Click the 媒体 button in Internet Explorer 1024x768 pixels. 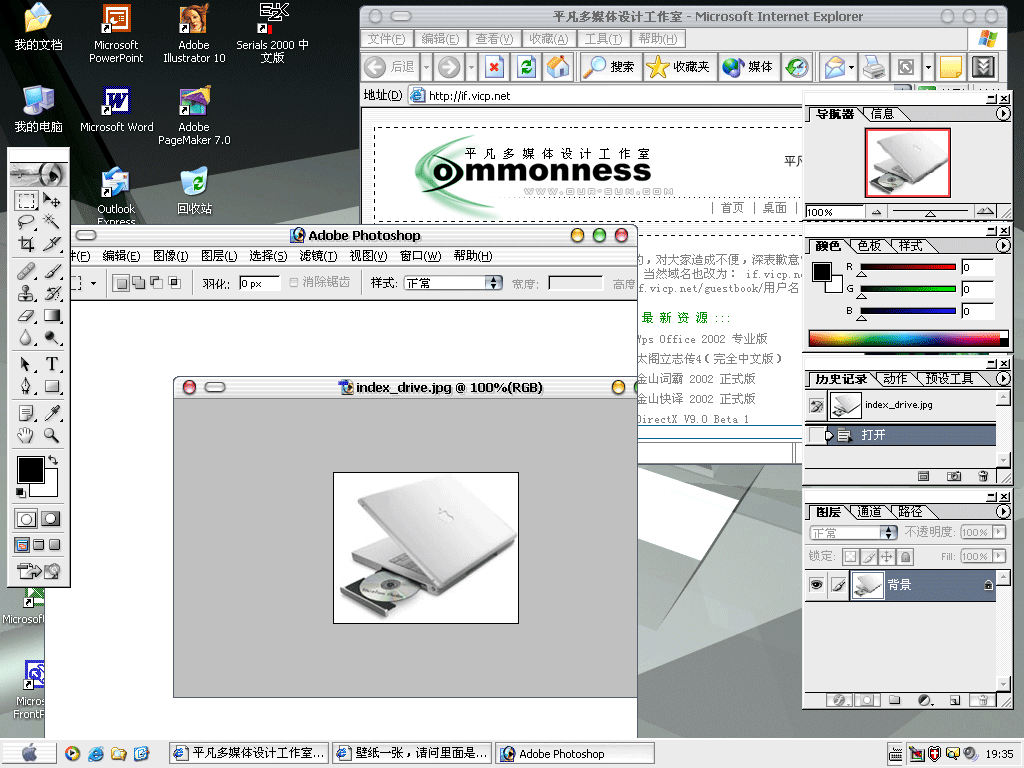(x=748, y=67)
